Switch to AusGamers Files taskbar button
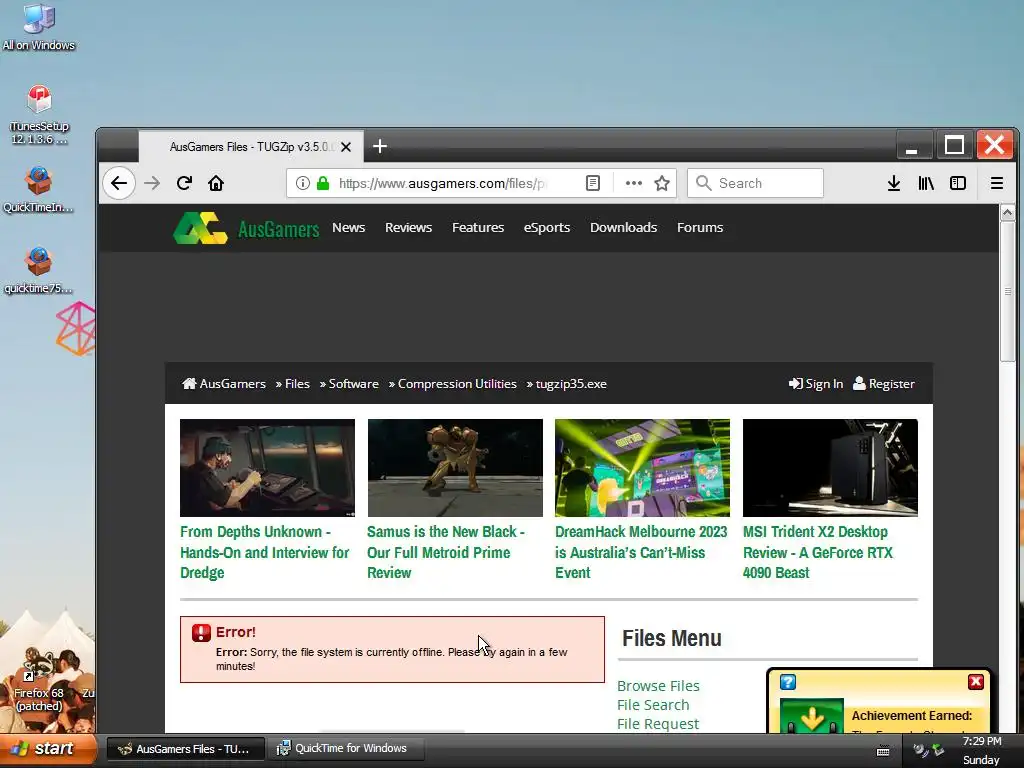This screenshot has height=768, width=1024. tap(185, 749)
